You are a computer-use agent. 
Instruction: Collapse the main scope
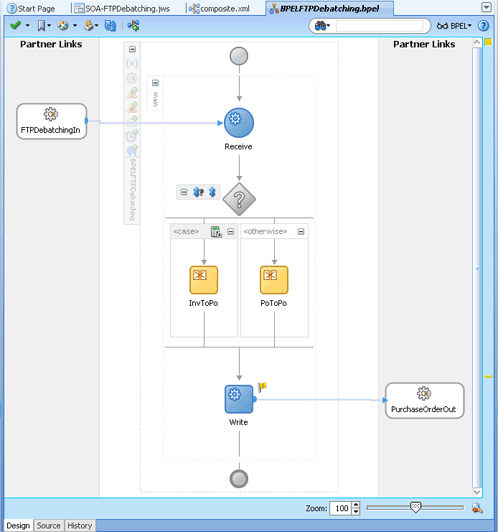click(155, 83)
